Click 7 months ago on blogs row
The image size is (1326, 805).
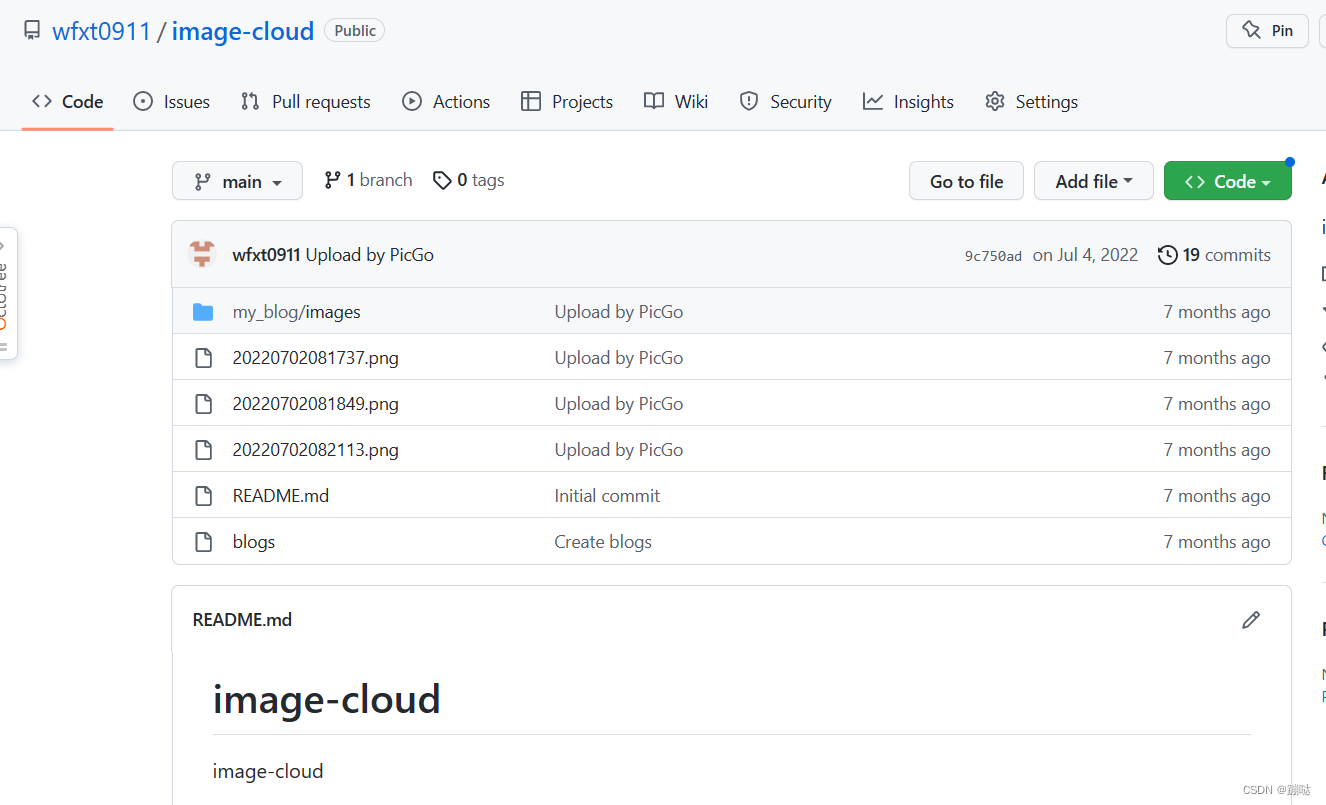point(1217,542)
